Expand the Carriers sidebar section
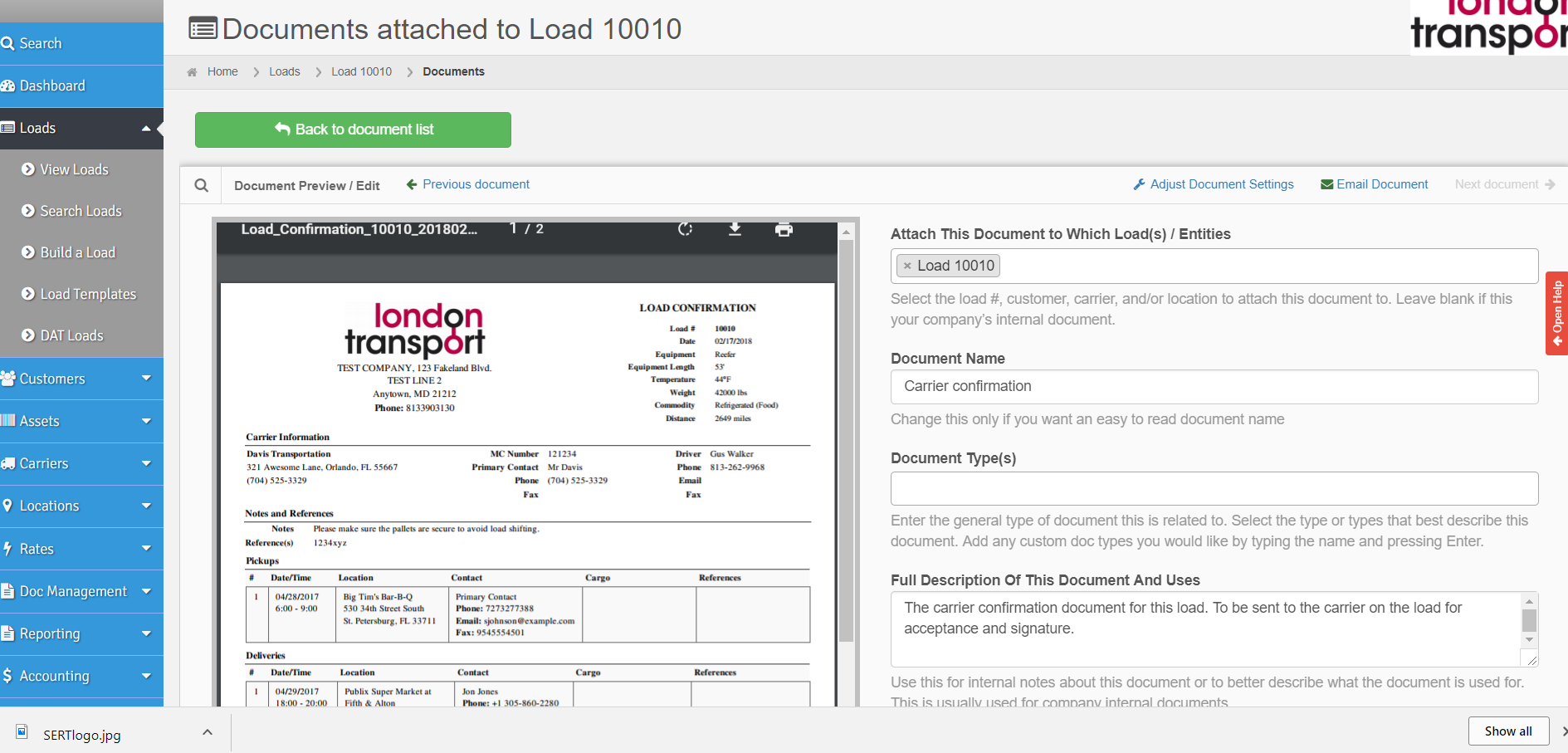Viewport: 1568px width, 753px height. [81, 463]
